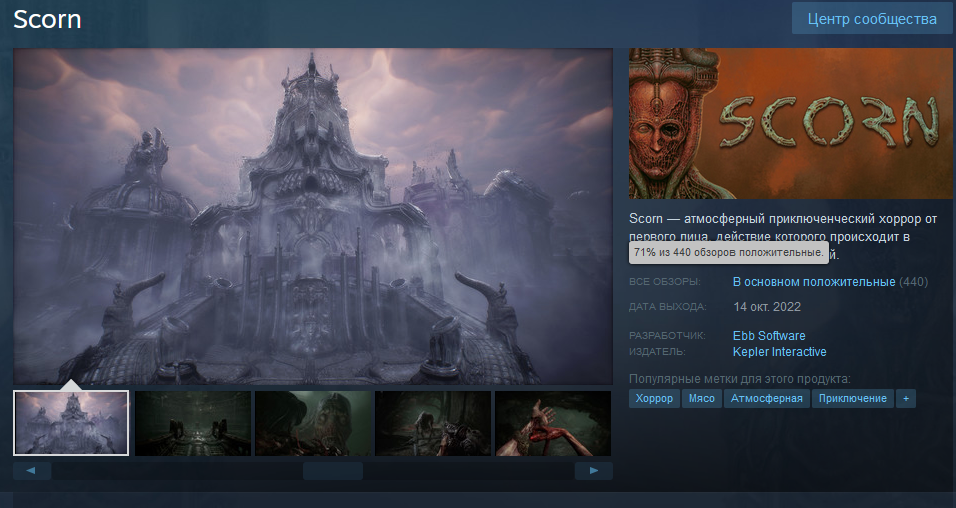Select the dark green corridor thumbnail
The height and width of the screenshot is (508, 956).
tap(193, 423)
